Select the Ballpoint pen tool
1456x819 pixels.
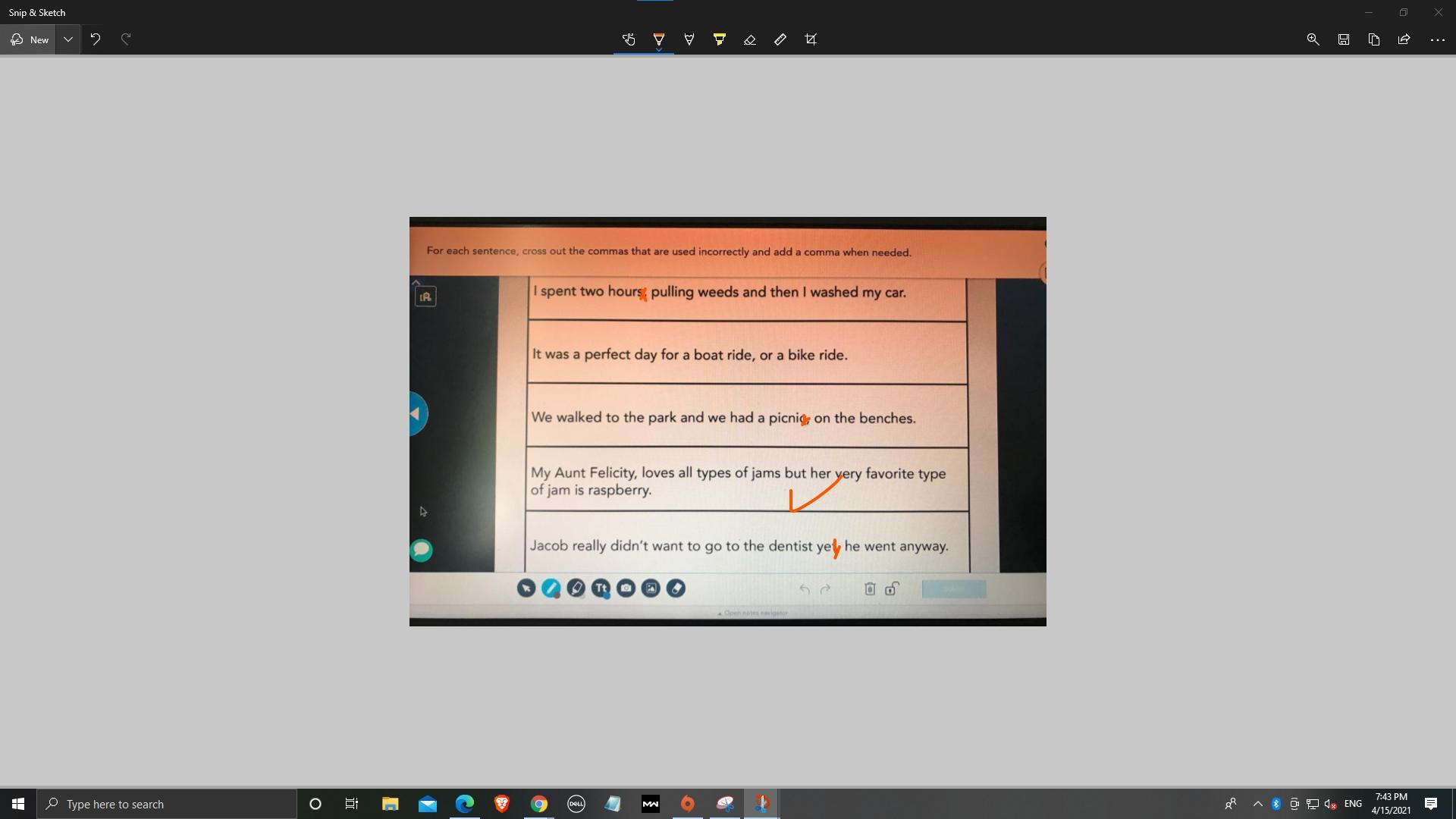(658, 39)
